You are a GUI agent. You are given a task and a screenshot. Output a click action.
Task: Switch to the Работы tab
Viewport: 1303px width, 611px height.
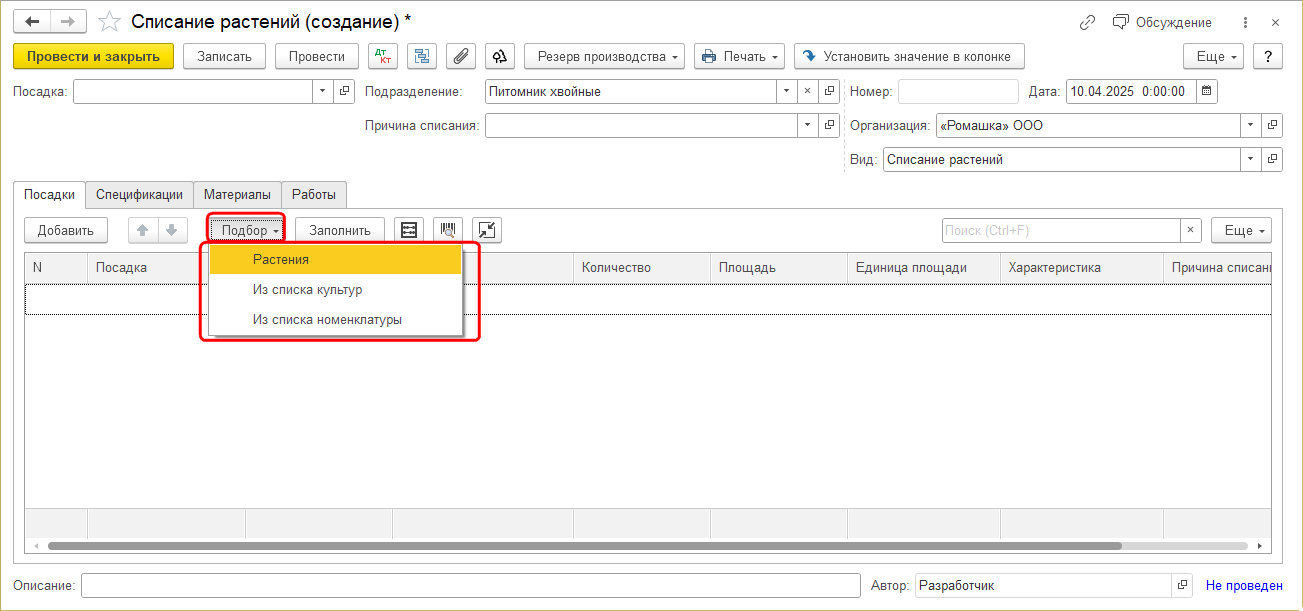point(314,195)
